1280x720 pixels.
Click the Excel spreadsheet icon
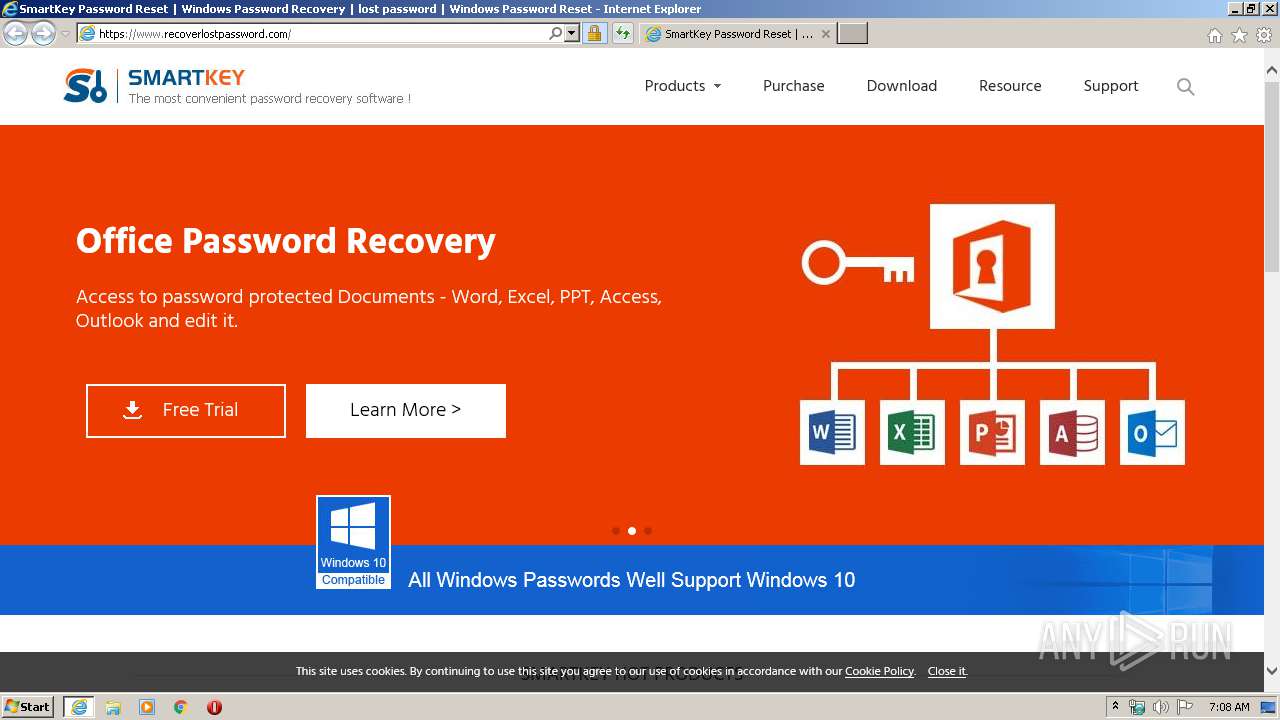tap(912, 432)
